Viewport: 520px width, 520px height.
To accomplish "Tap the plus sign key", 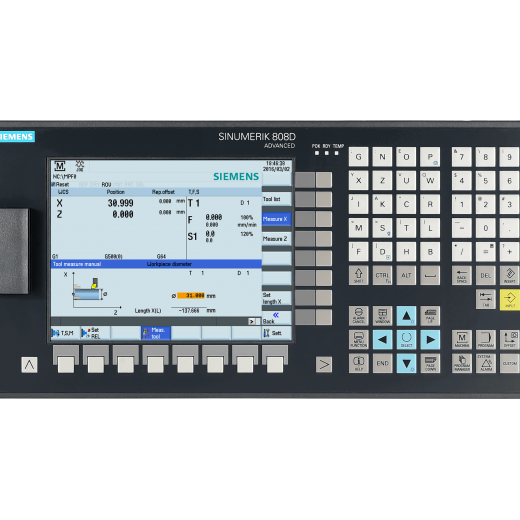I will 510,252.
